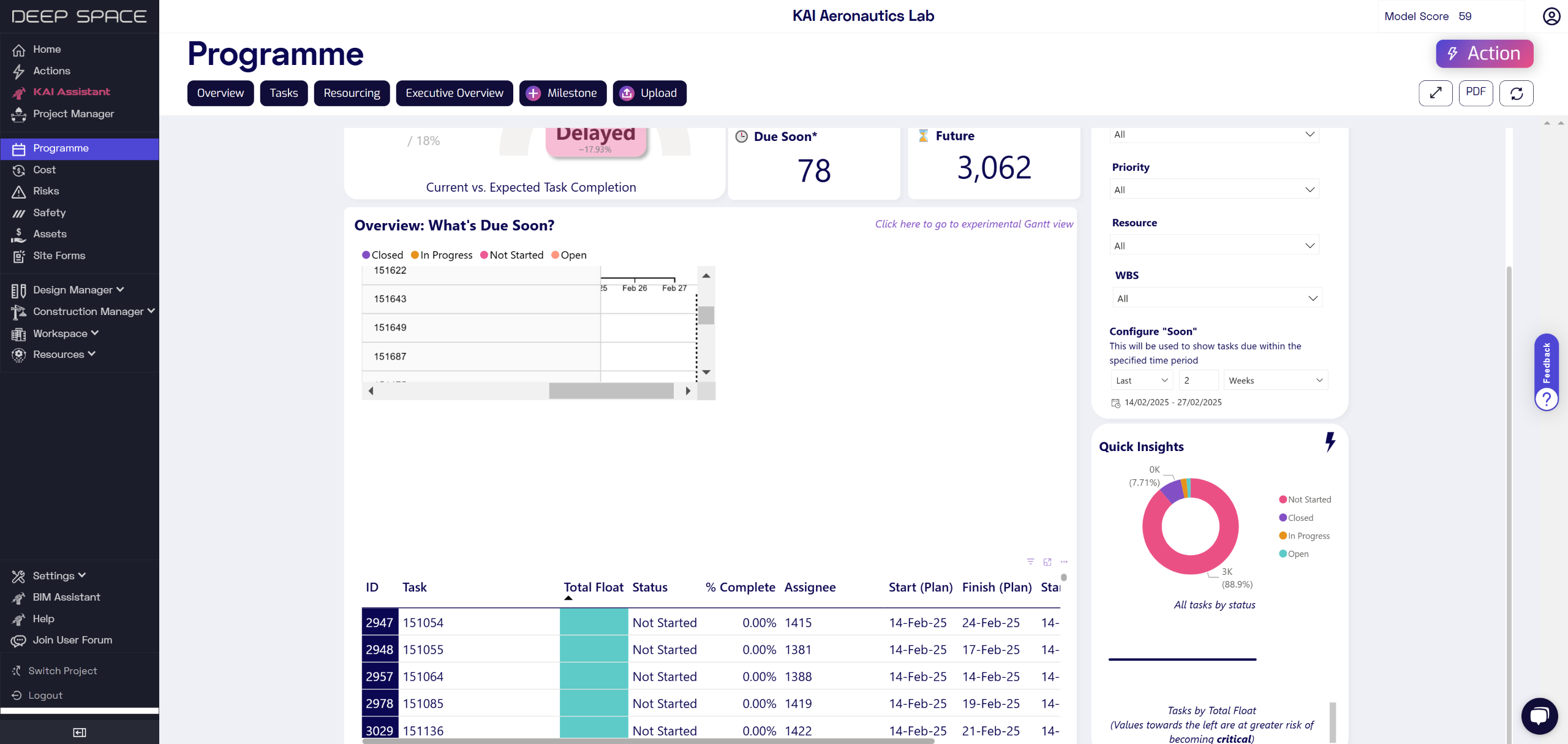Screen dimensions: 1568x744
Task: Click the refresh icon button
Action: pyautogui.click(x=1516, y=93)
